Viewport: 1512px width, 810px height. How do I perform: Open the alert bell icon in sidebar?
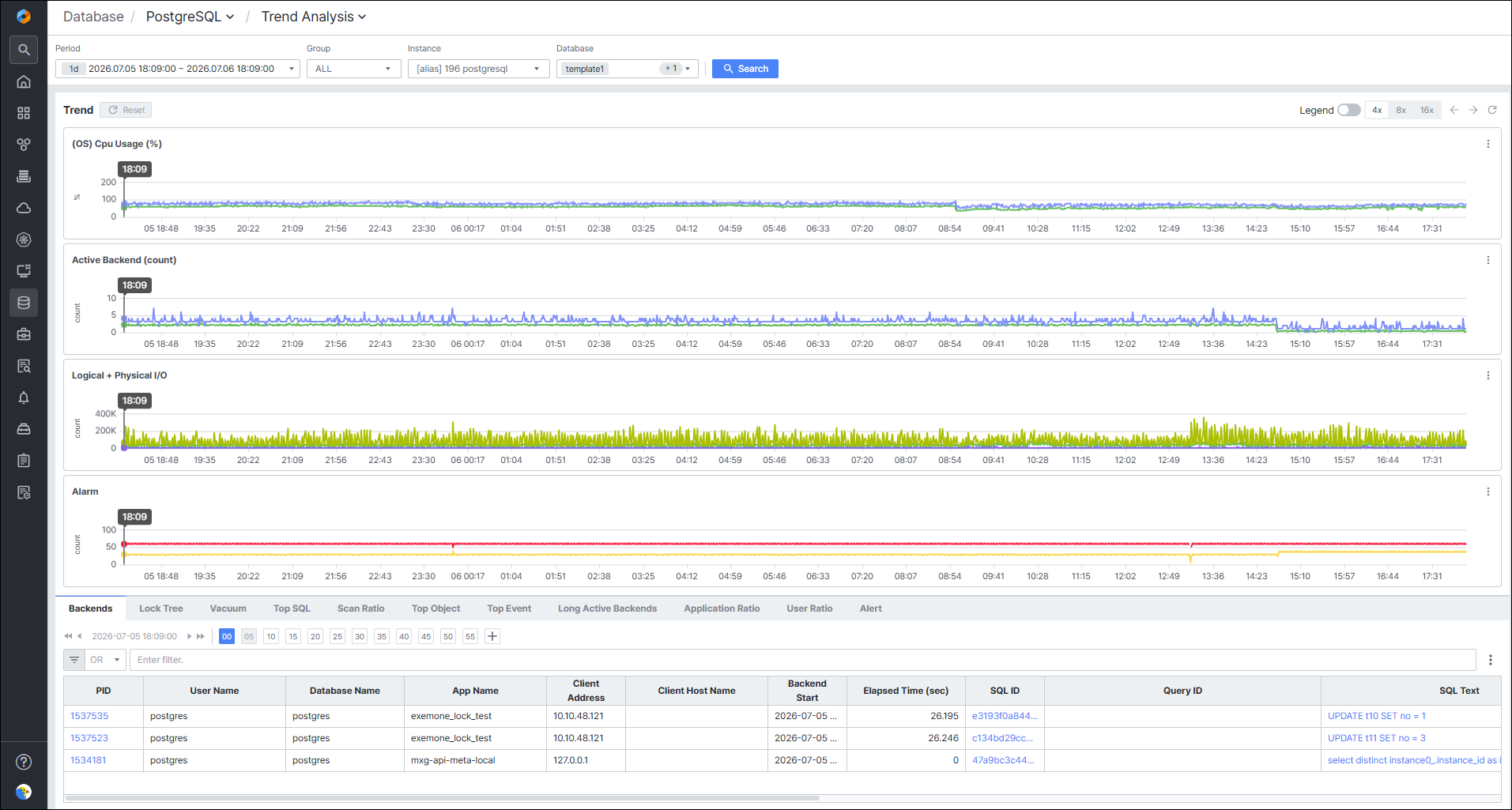pyautogui.click(x=24, y=397)
